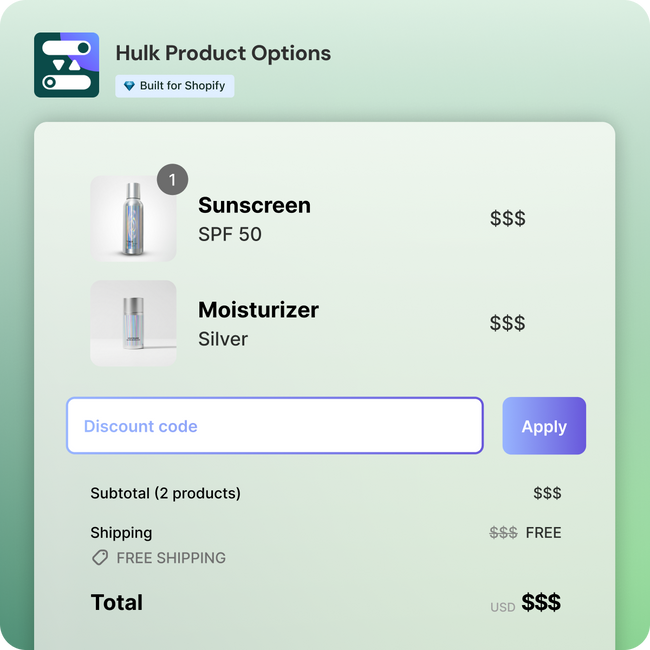The width and height of the screenshot is (650, 650).
Task: Click the free shipping tag icon
Action: click(100, 558)
